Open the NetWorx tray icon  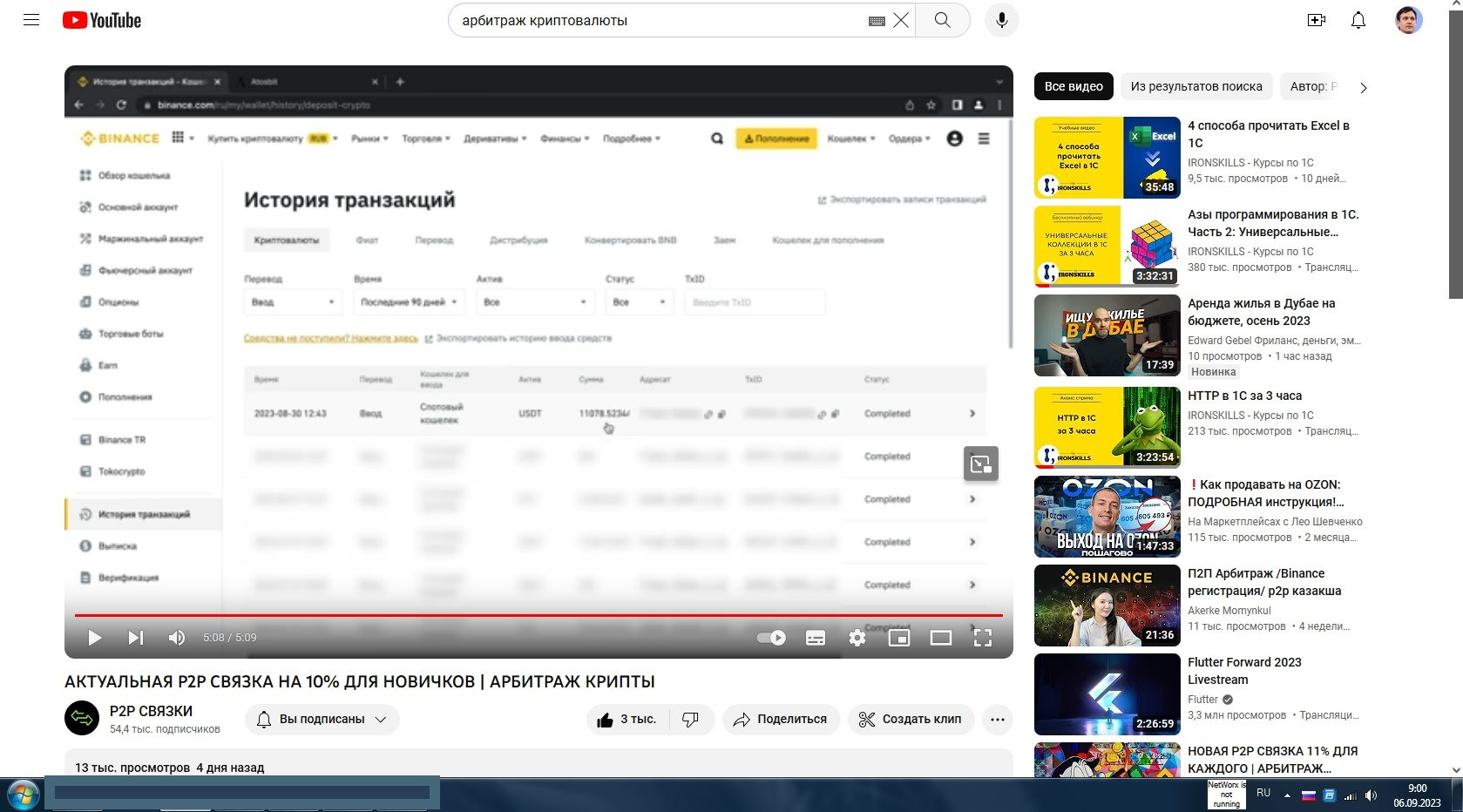[1226, 795]
